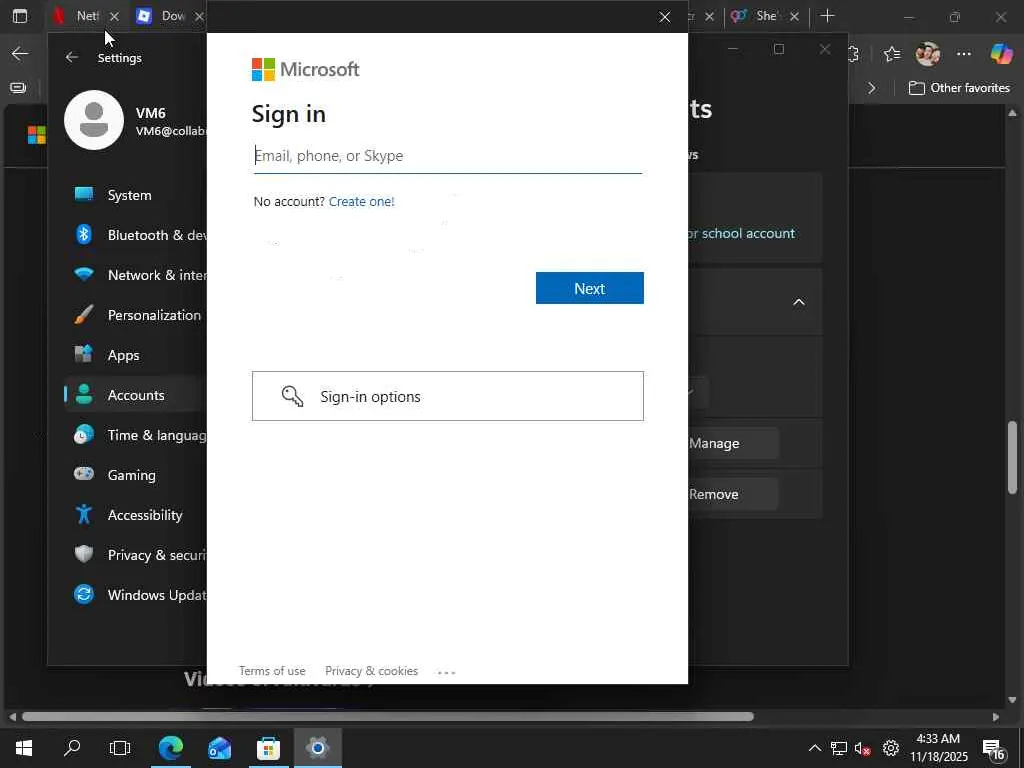Screen dimensions: 1024x768
Task: Open Outlook from taskbar
Action: pyautogui.click(x=219, y=748)
